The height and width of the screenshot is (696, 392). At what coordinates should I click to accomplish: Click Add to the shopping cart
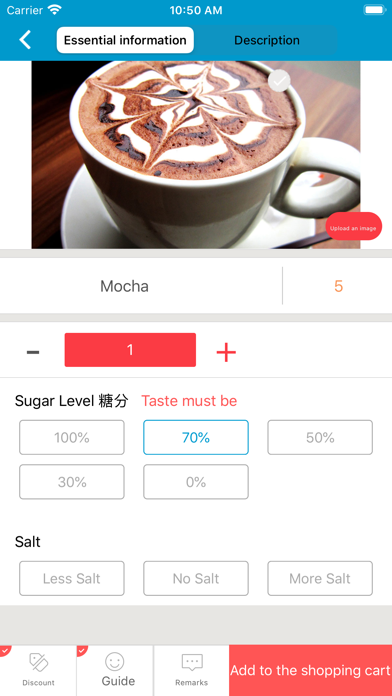click(310, 670)
